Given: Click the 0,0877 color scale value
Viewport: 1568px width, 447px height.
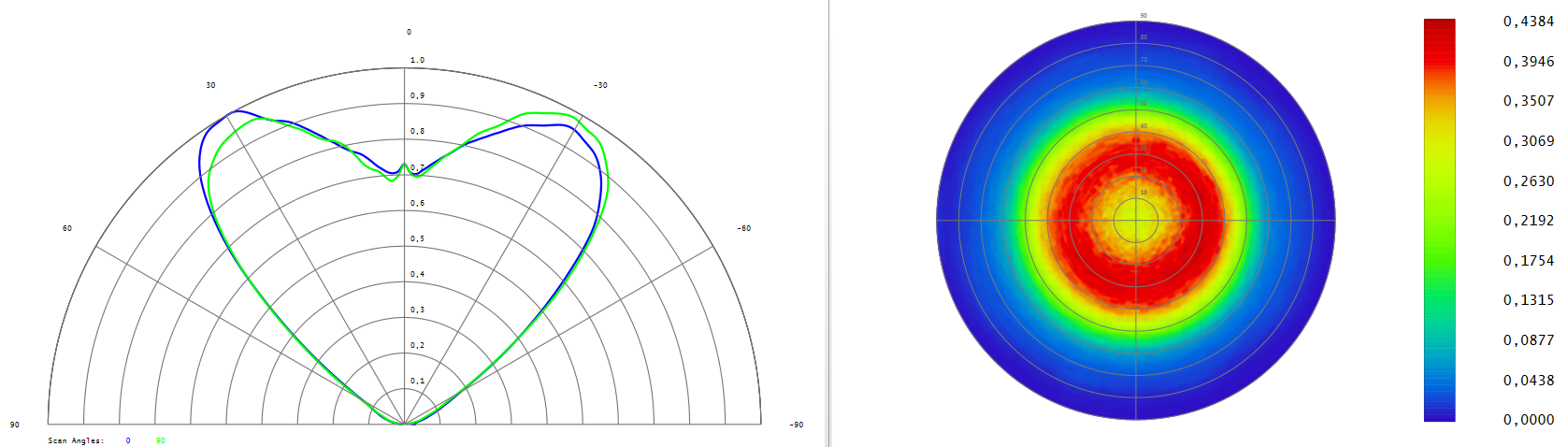Looking at the screenshot, I should (x=1529, y=340).
